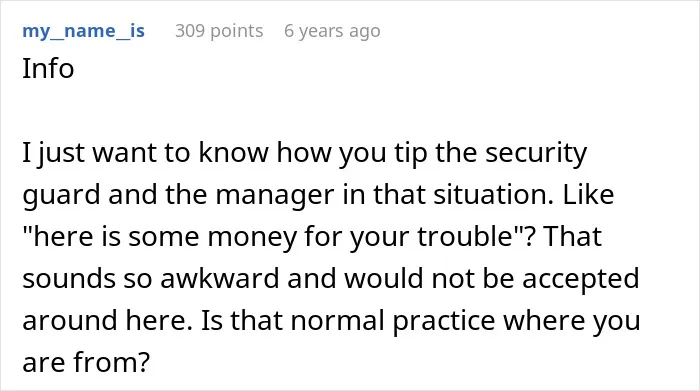Click the word accepted in the comment

580,279
